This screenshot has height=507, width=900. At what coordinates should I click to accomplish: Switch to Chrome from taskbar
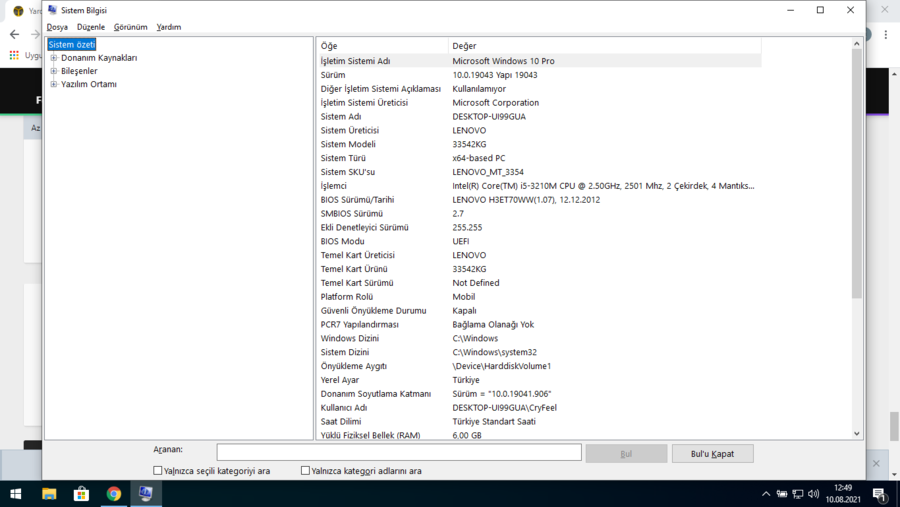114,494
